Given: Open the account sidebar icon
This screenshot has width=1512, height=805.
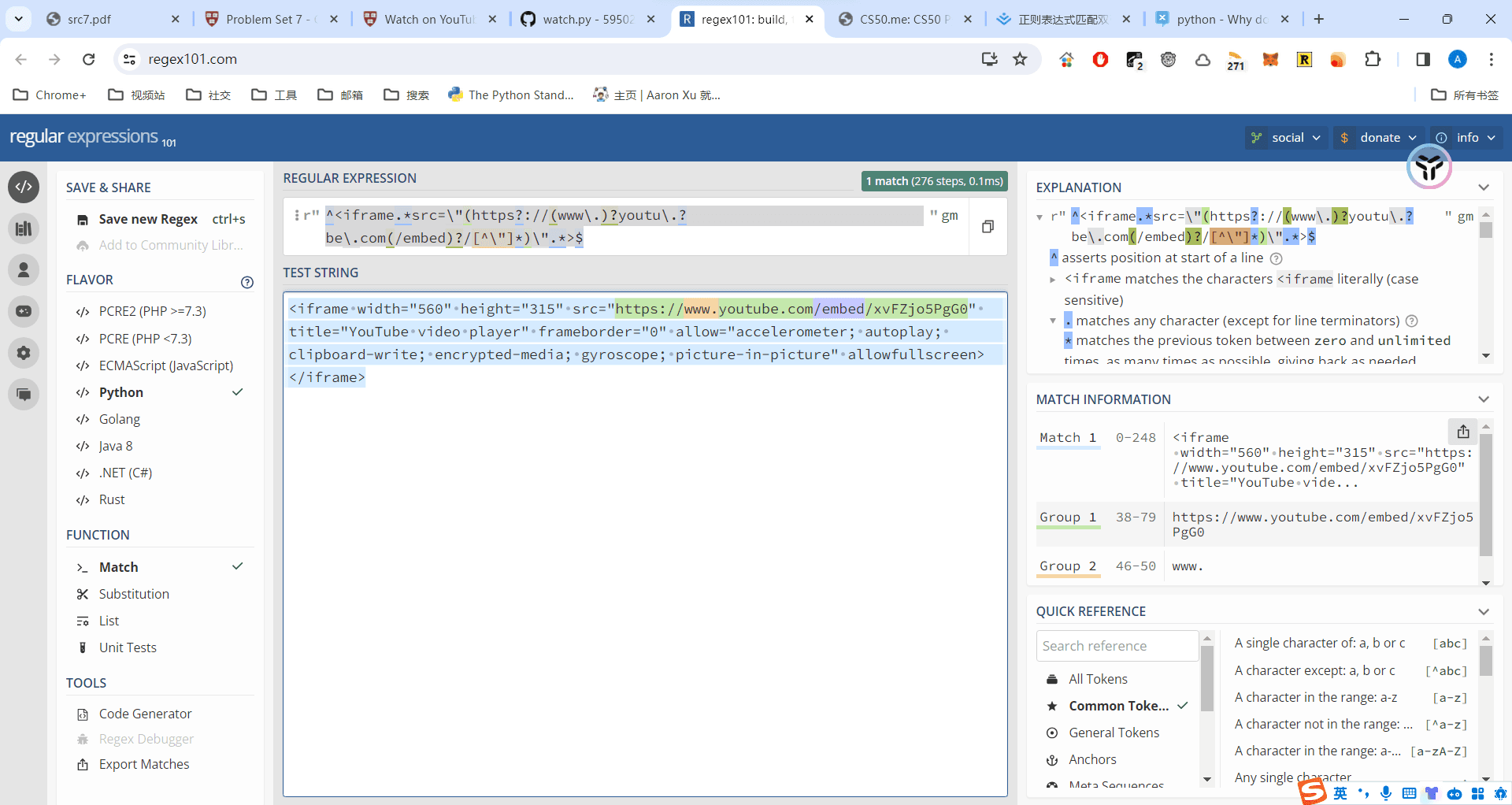Looking at the screenshot, I should pos(24,270).
